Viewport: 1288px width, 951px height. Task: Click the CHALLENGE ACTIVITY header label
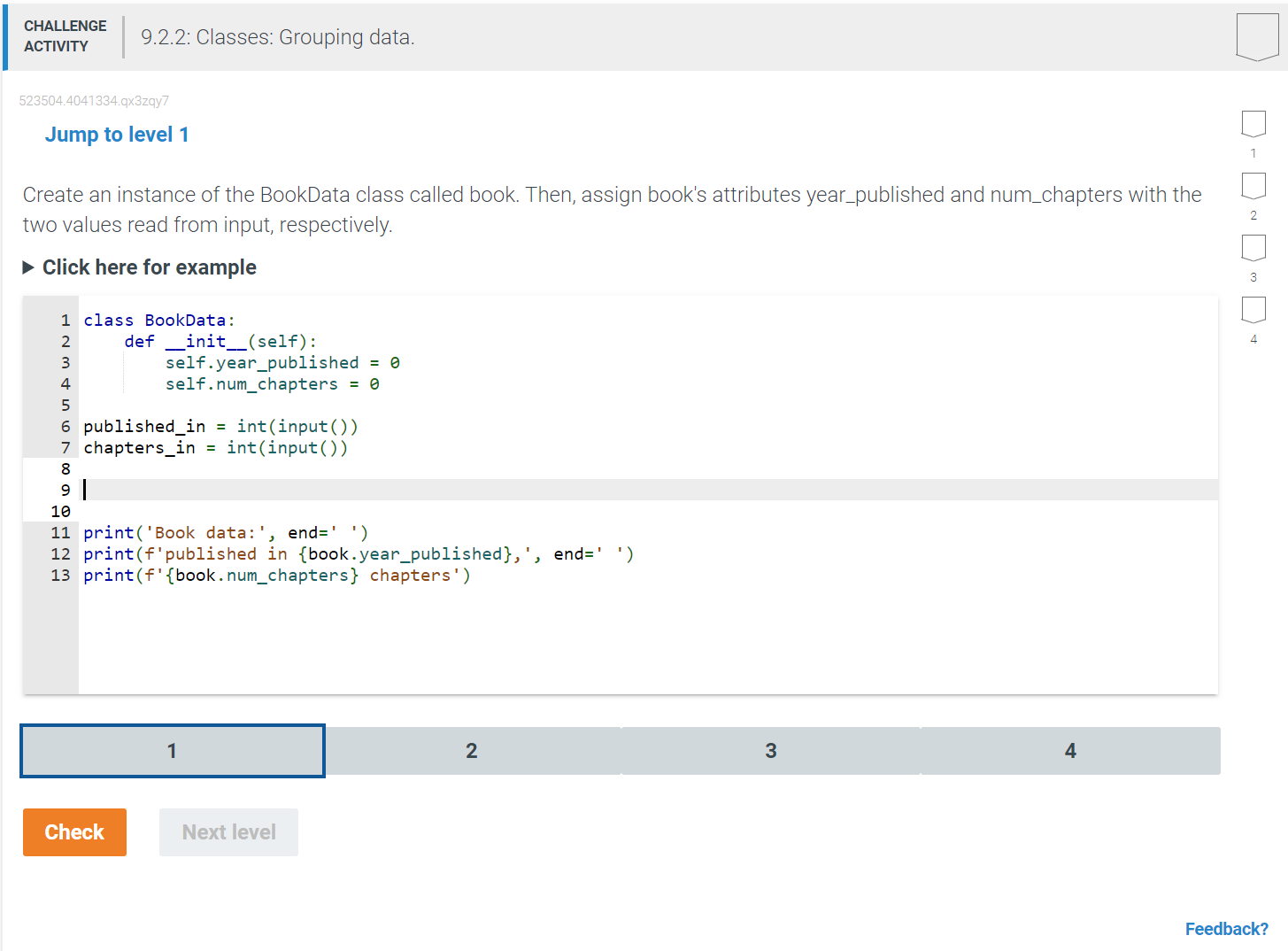(65, 35)
